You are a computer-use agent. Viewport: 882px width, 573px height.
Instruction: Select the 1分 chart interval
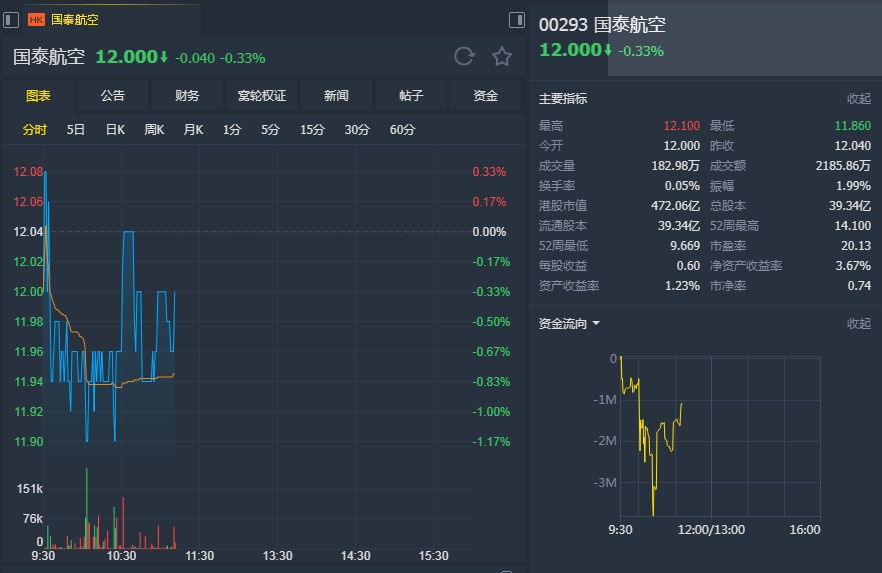232,130
